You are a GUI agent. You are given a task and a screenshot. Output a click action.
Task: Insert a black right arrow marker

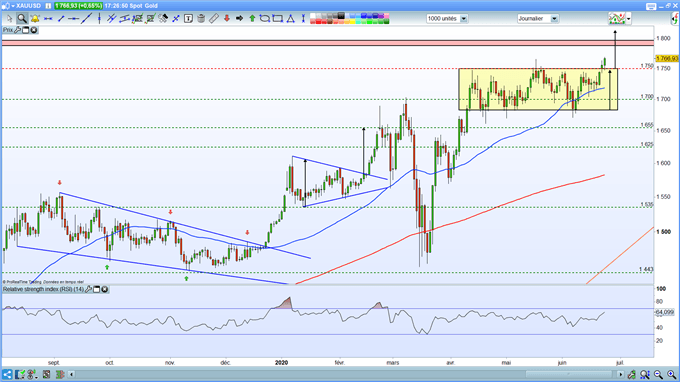pyautogui.click(x=239, y=19)
